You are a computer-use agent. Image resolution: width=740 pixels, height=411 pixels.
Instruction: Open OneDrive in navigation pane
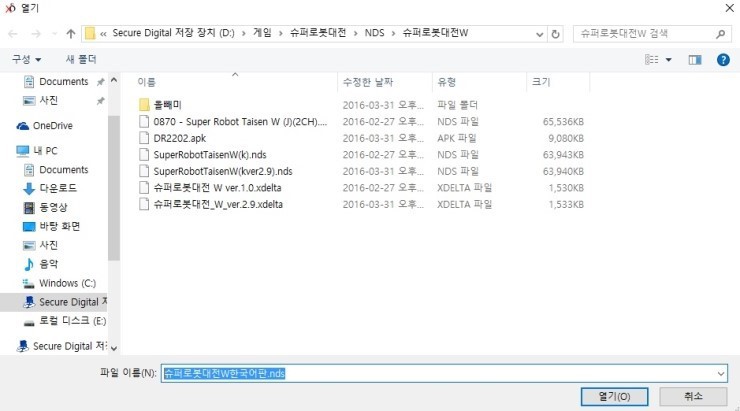tap(45, 126)
